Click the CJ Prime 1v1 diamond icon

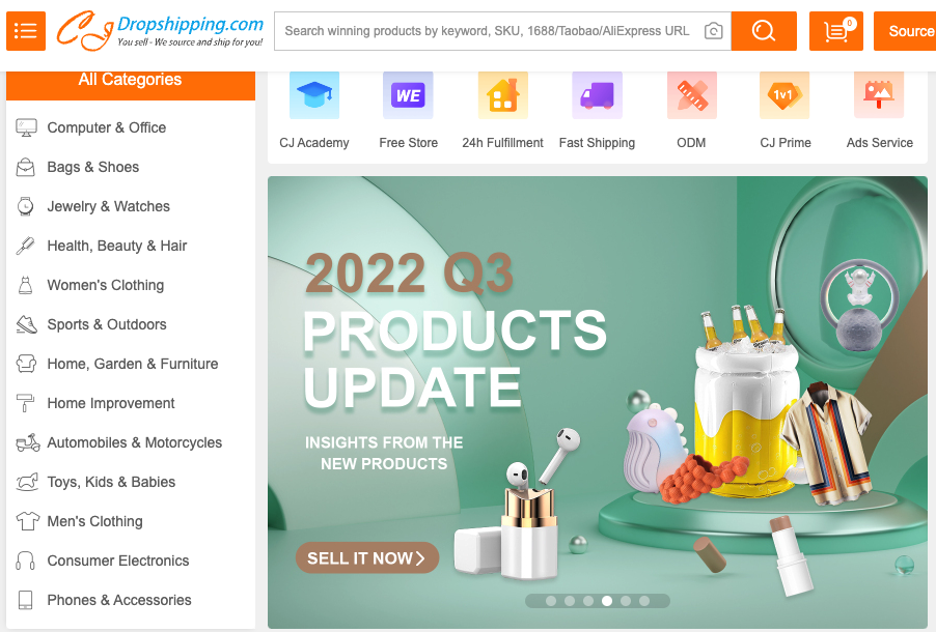tap(784, 95)
